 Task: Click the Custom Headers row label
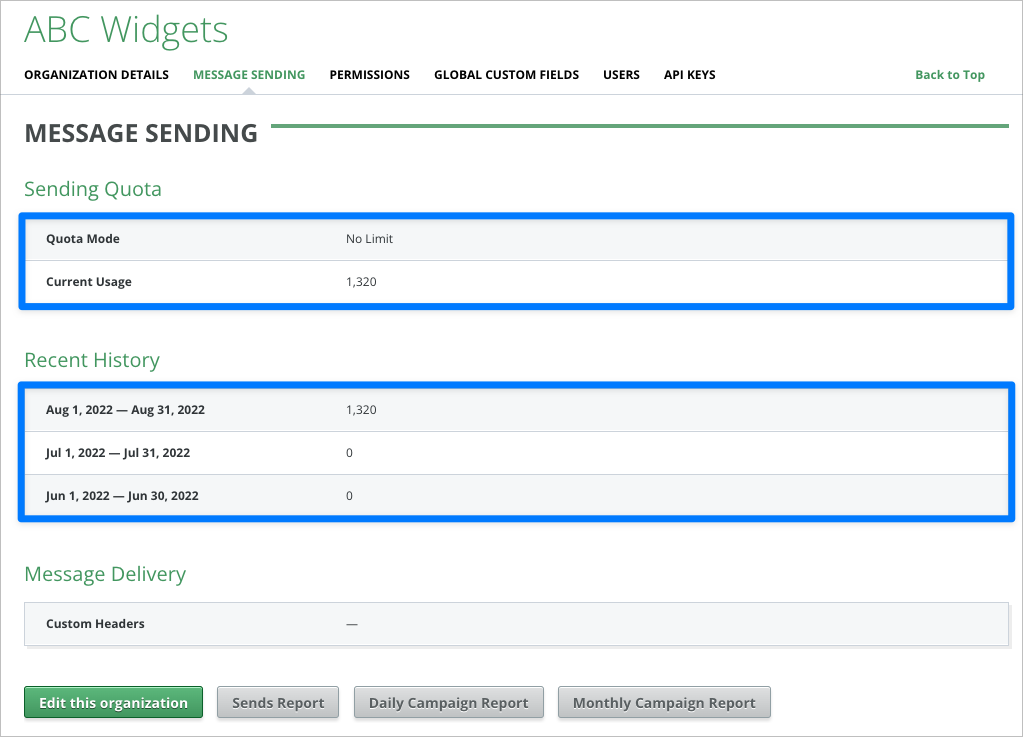(95, 624)
